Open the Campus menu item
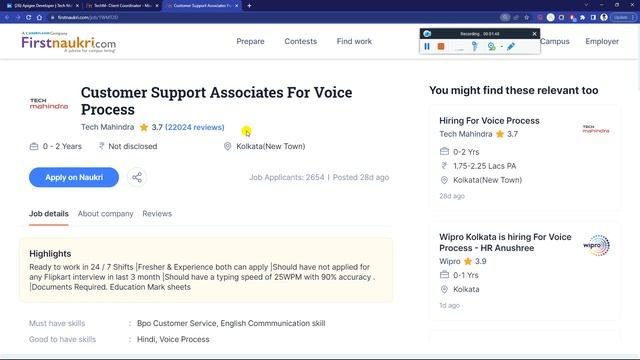 554,41
